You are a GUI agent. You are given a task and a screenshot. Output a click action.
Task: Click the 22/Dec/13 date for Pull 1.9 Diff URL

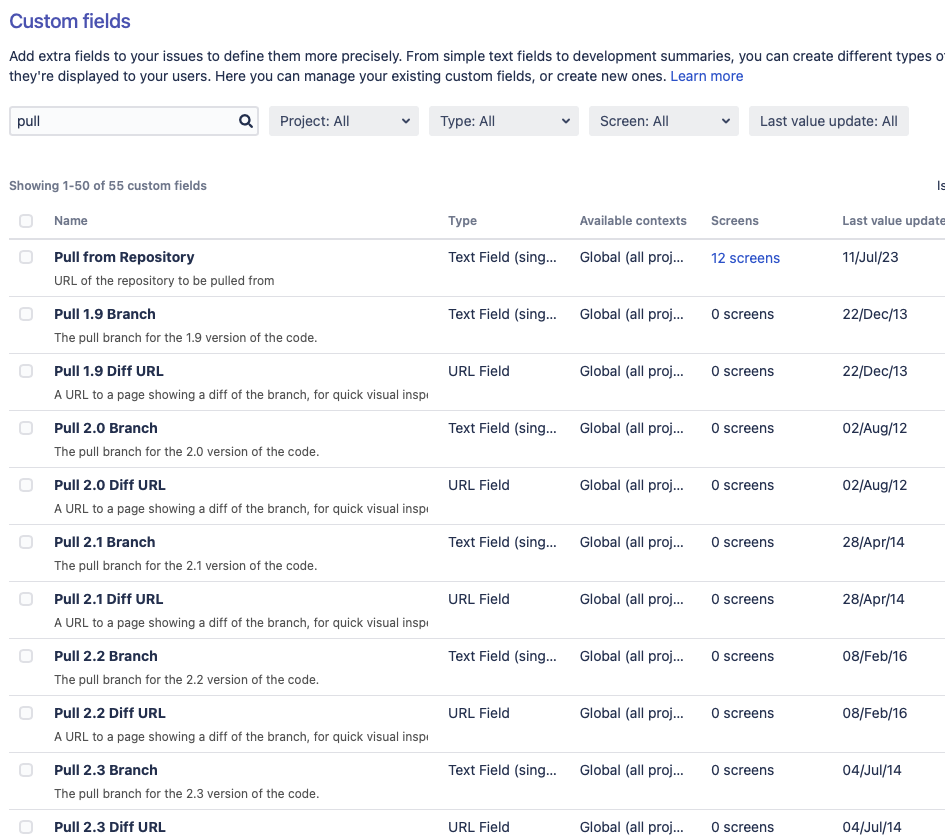coord(874,371)
